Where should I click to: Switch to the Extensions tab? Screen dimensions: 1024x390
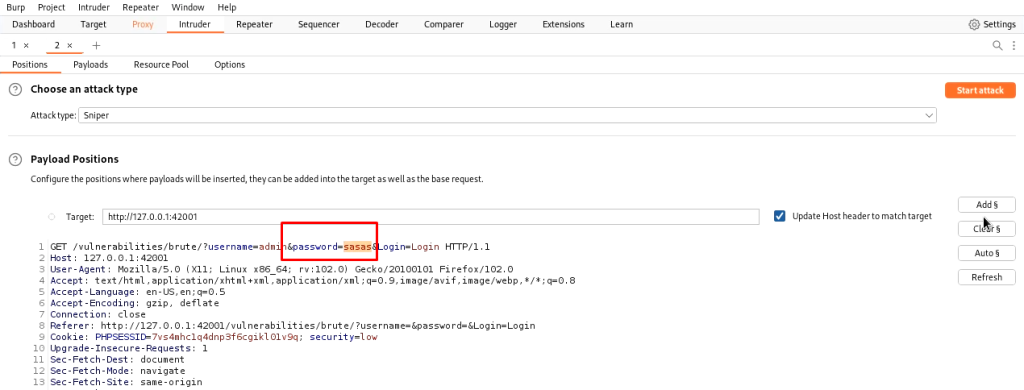pos(563,24)
